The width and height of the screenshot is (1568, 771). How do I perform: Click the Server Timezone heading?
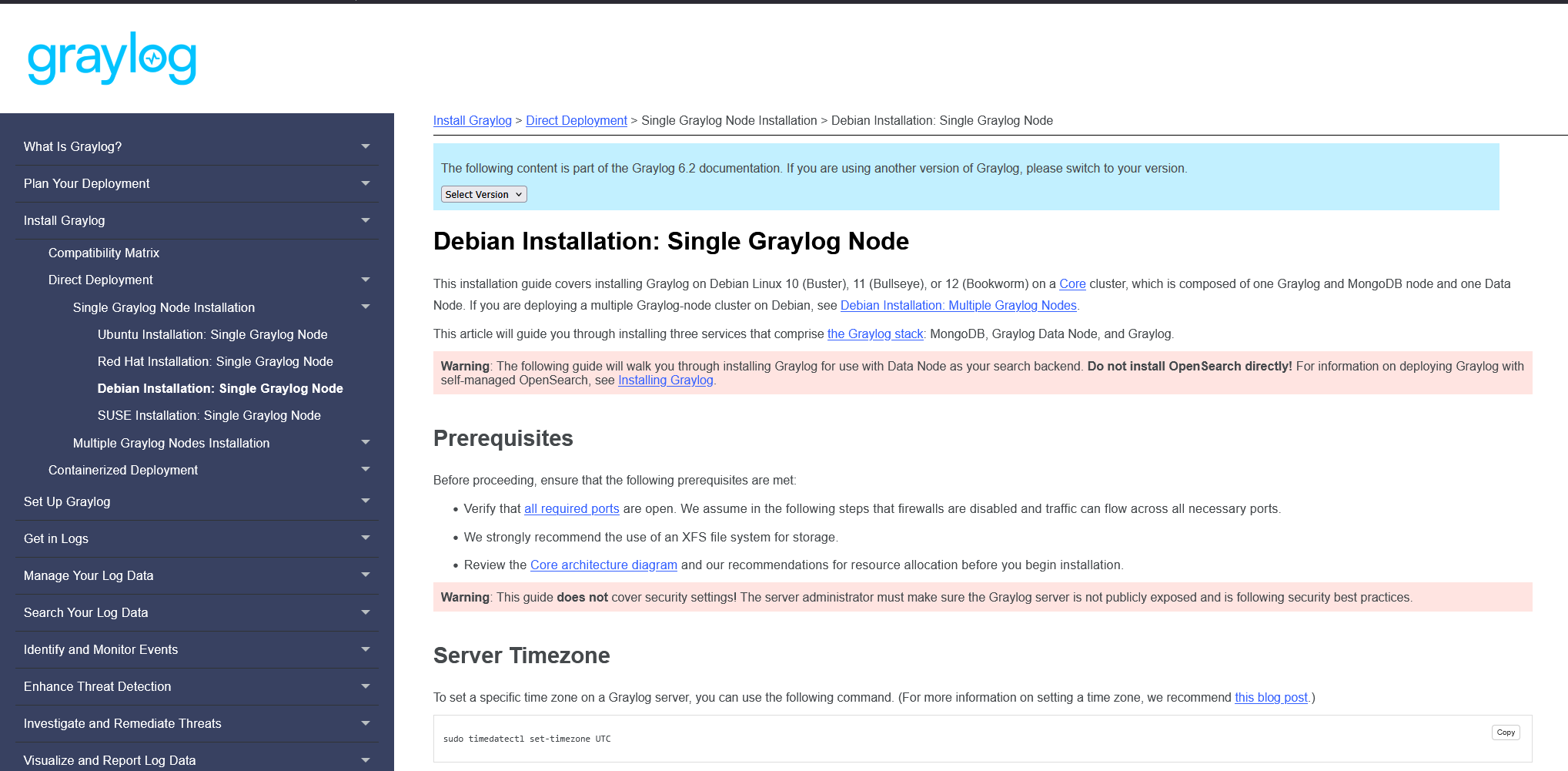[522, 655]
